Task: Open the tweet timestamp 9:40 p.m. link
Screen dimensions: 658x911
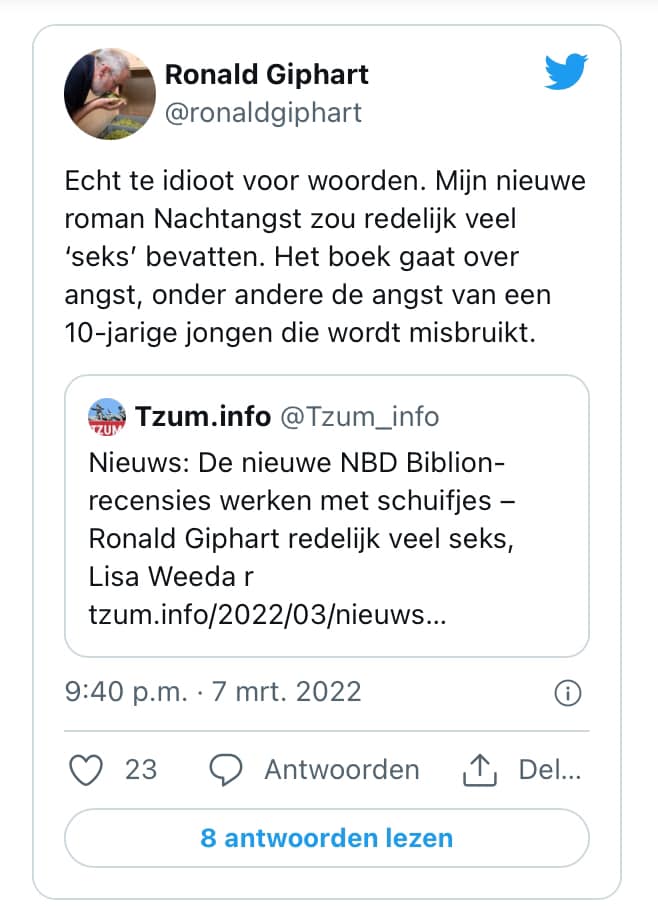Action: [123, 691]
